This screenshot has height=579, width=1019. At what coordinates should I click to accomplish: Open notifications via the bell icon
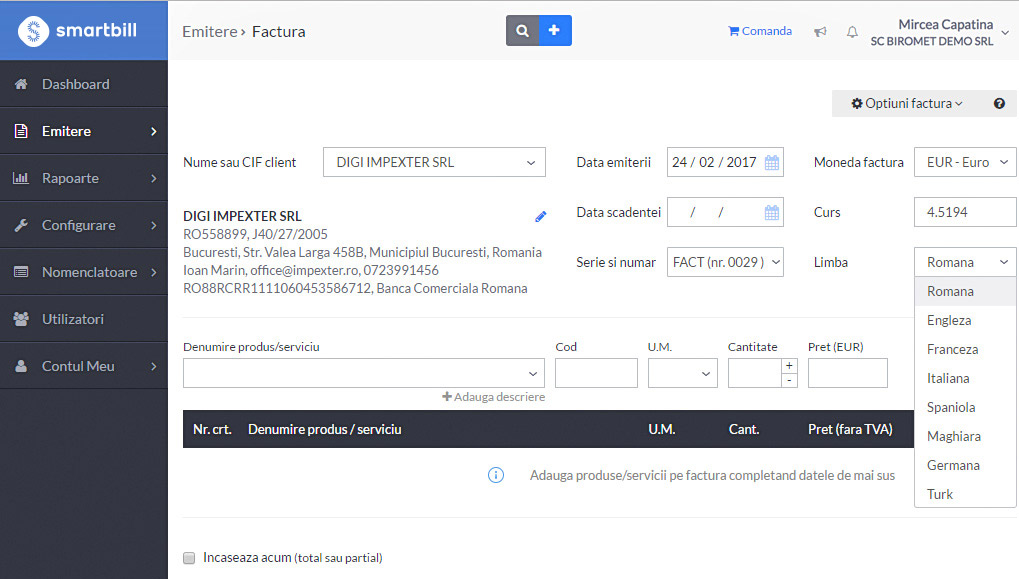tap(852, 32)
